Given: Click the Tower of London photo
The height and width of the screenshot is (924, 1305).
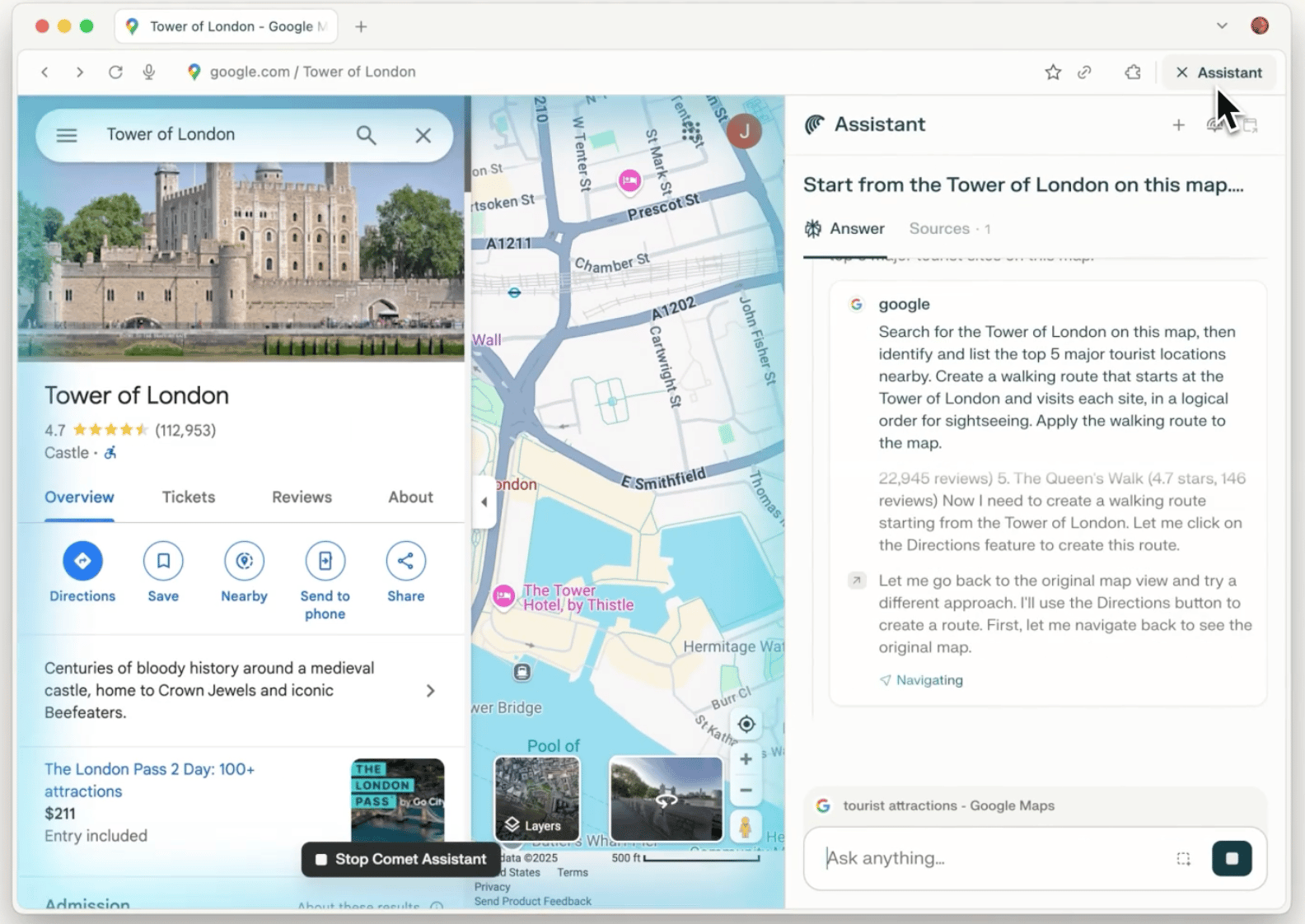Looking at the screenshot, I should tap(241, 262).
